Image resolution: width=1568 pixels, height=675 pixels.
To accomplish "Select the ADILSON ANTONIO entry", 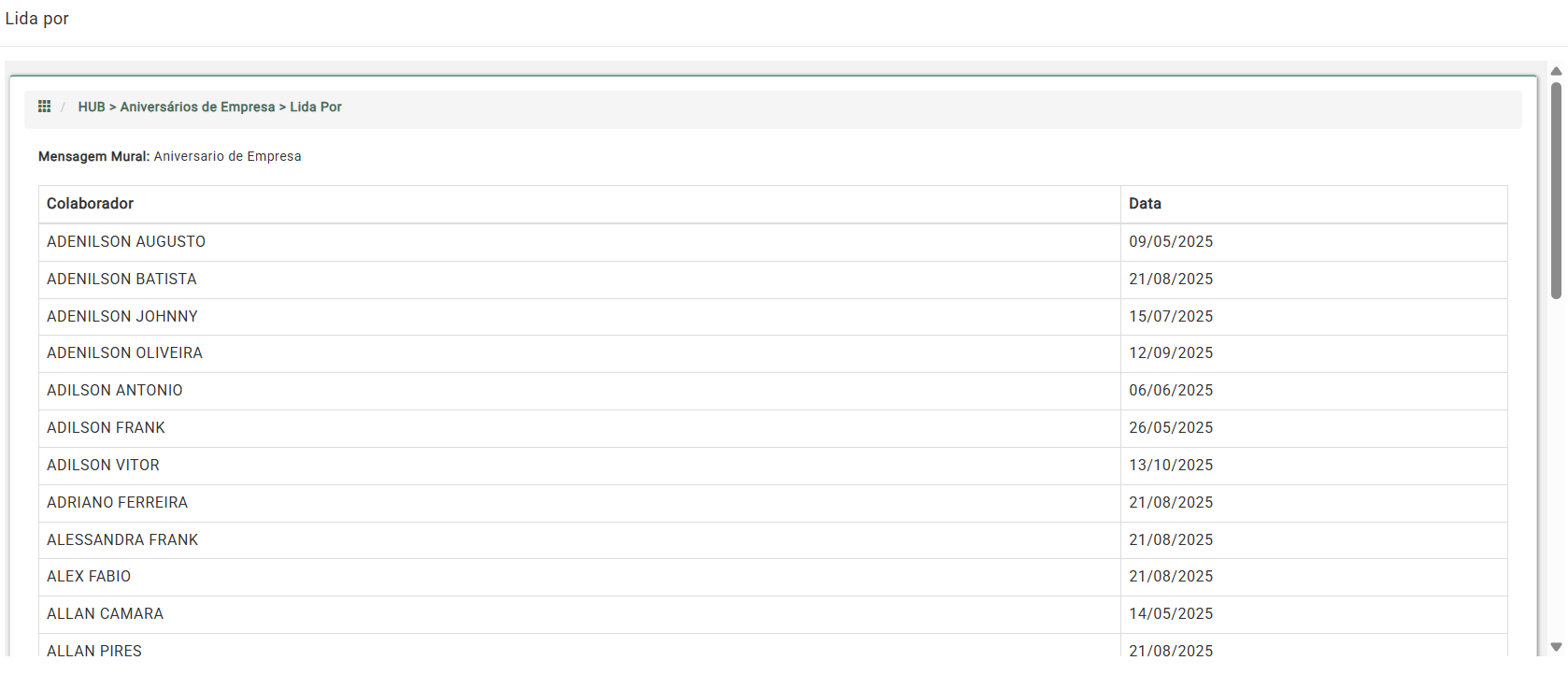I will coord(115,391).
